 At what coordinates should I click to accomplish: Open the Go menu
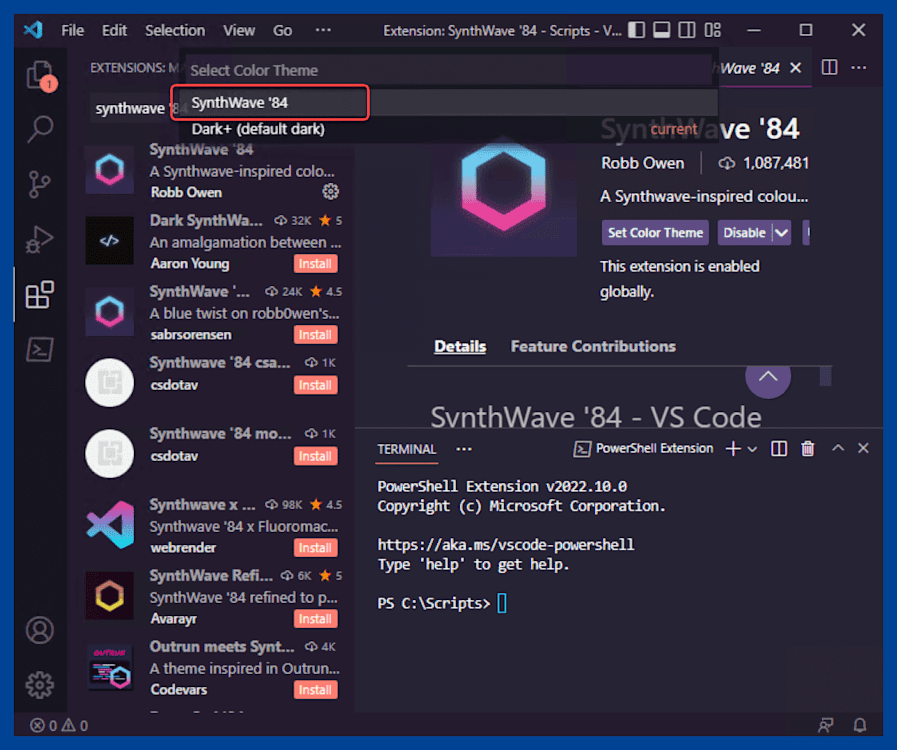point(282,30)
